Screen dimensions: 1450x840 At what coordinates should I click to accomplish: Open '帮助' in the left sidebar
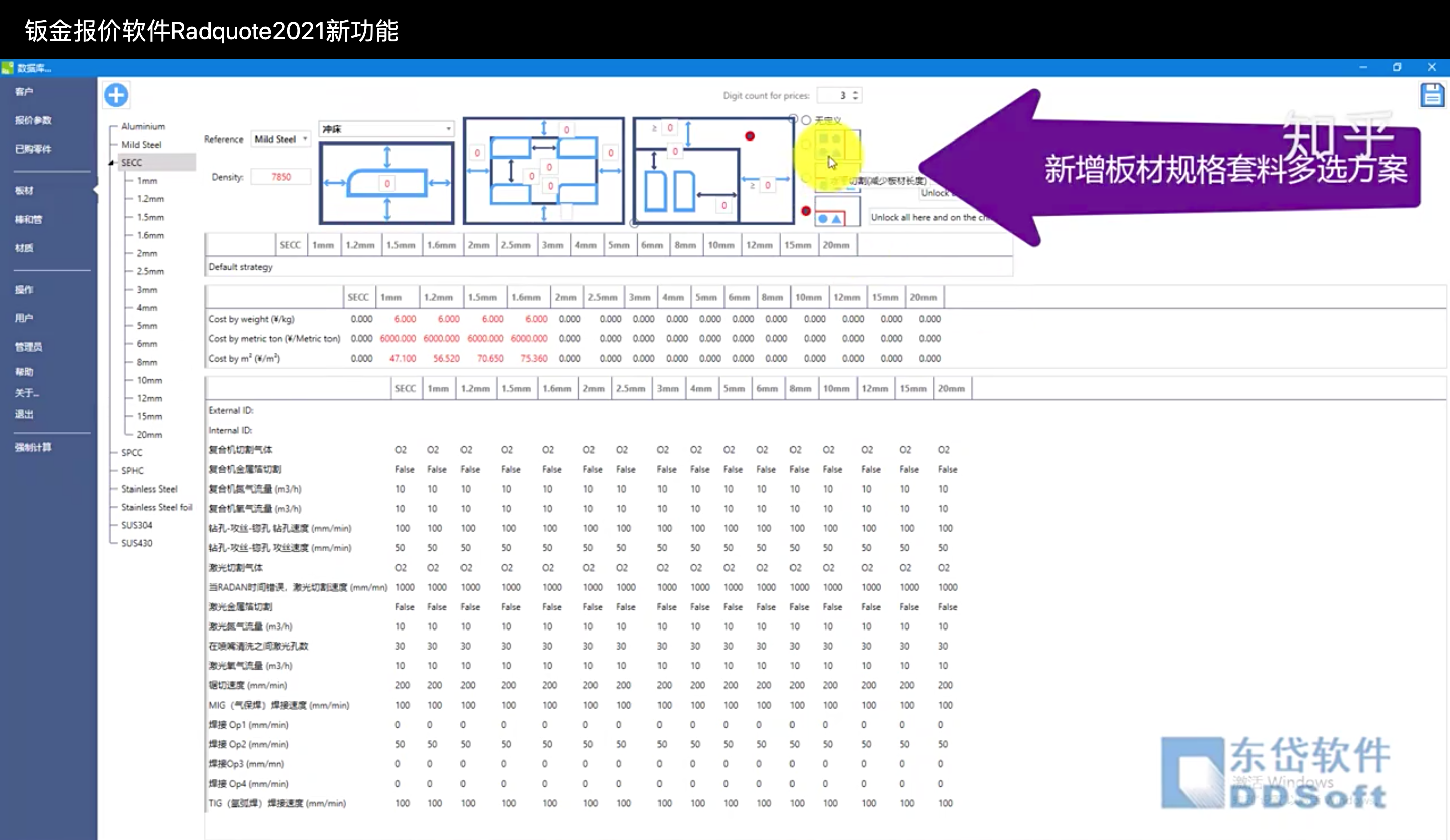(24, 372)
